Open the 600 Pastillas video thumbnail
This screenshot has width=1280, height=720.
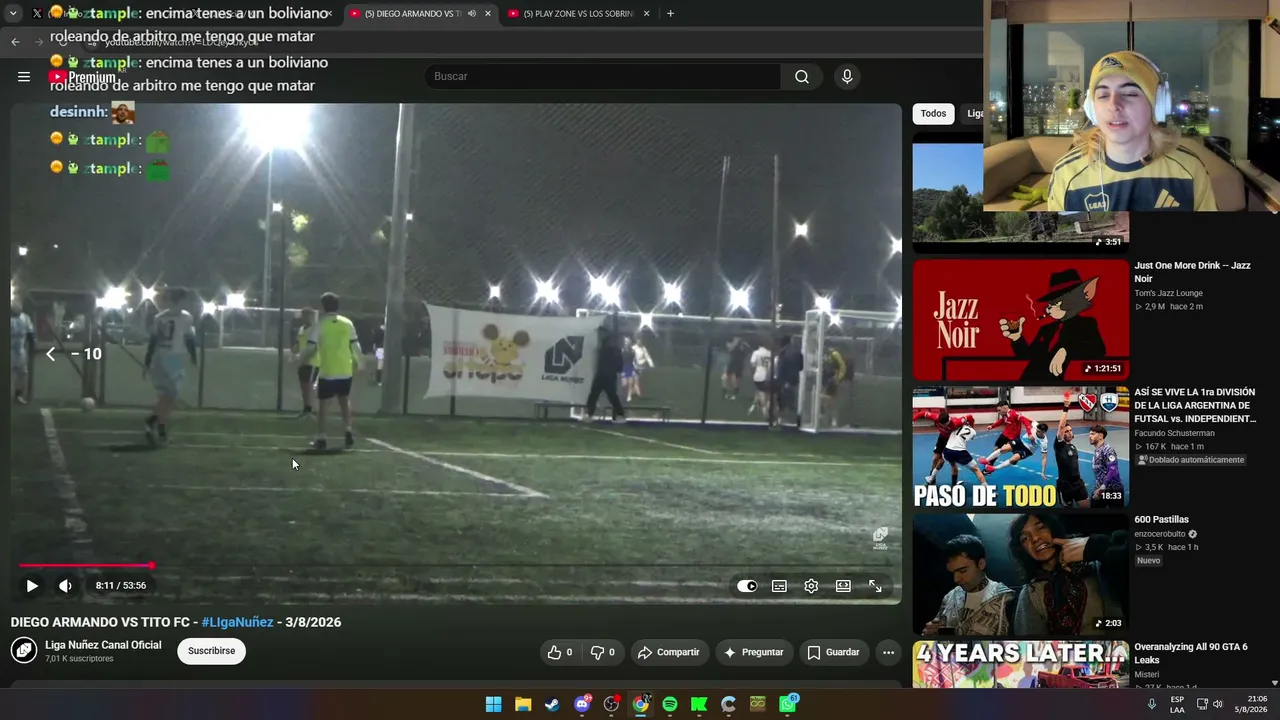(x=1020, y=574)
